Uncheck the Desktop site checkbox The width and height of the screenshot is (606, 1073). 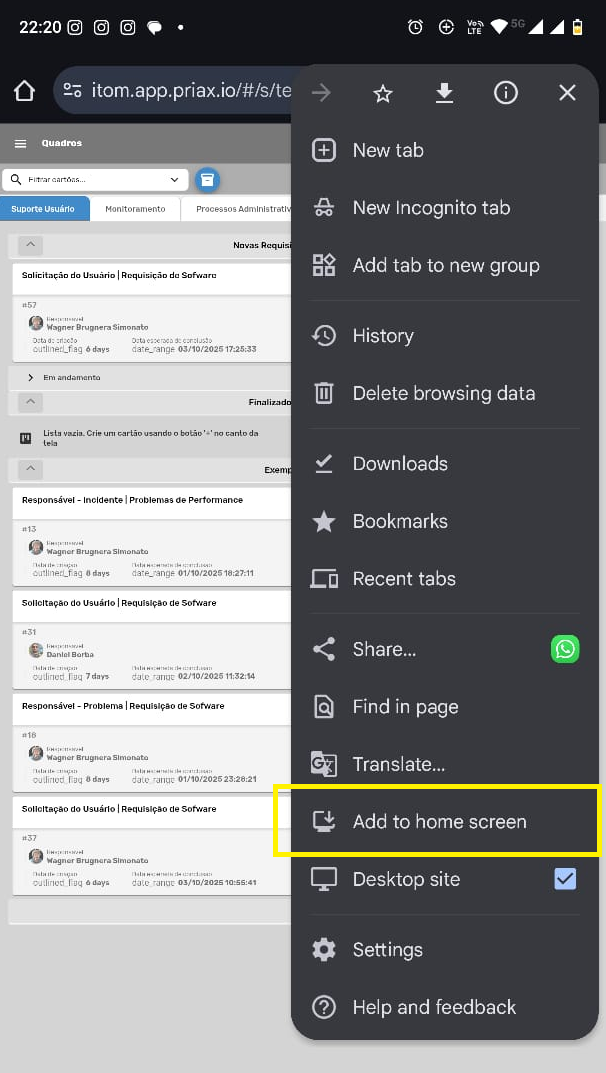(565, 879)
